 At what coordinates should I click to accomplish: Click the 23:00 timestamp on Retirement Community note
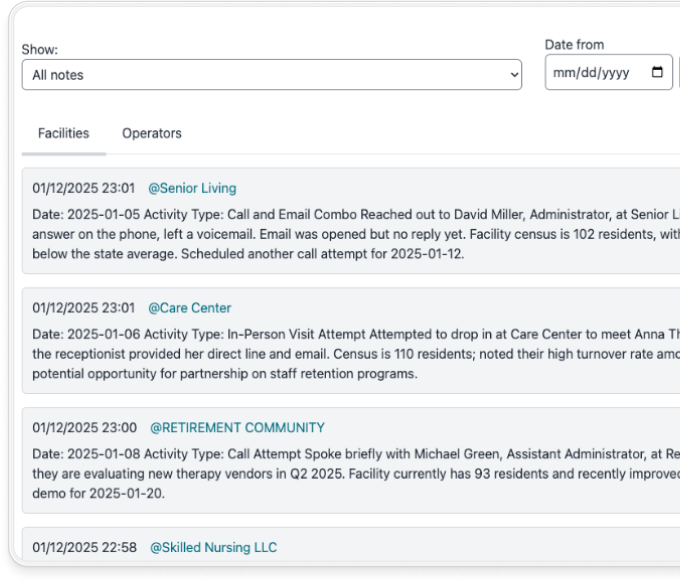(83, 428)
